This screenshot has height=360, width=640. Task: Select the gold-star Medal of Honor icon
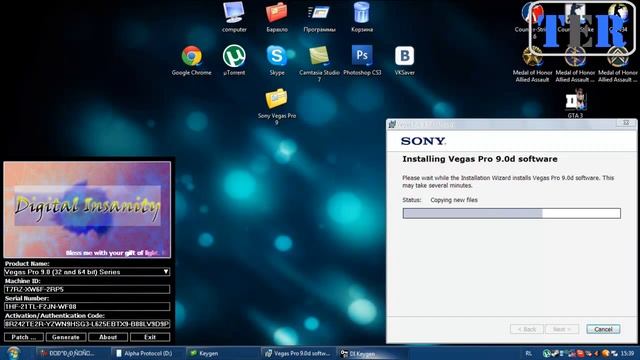tap(532, 64)
